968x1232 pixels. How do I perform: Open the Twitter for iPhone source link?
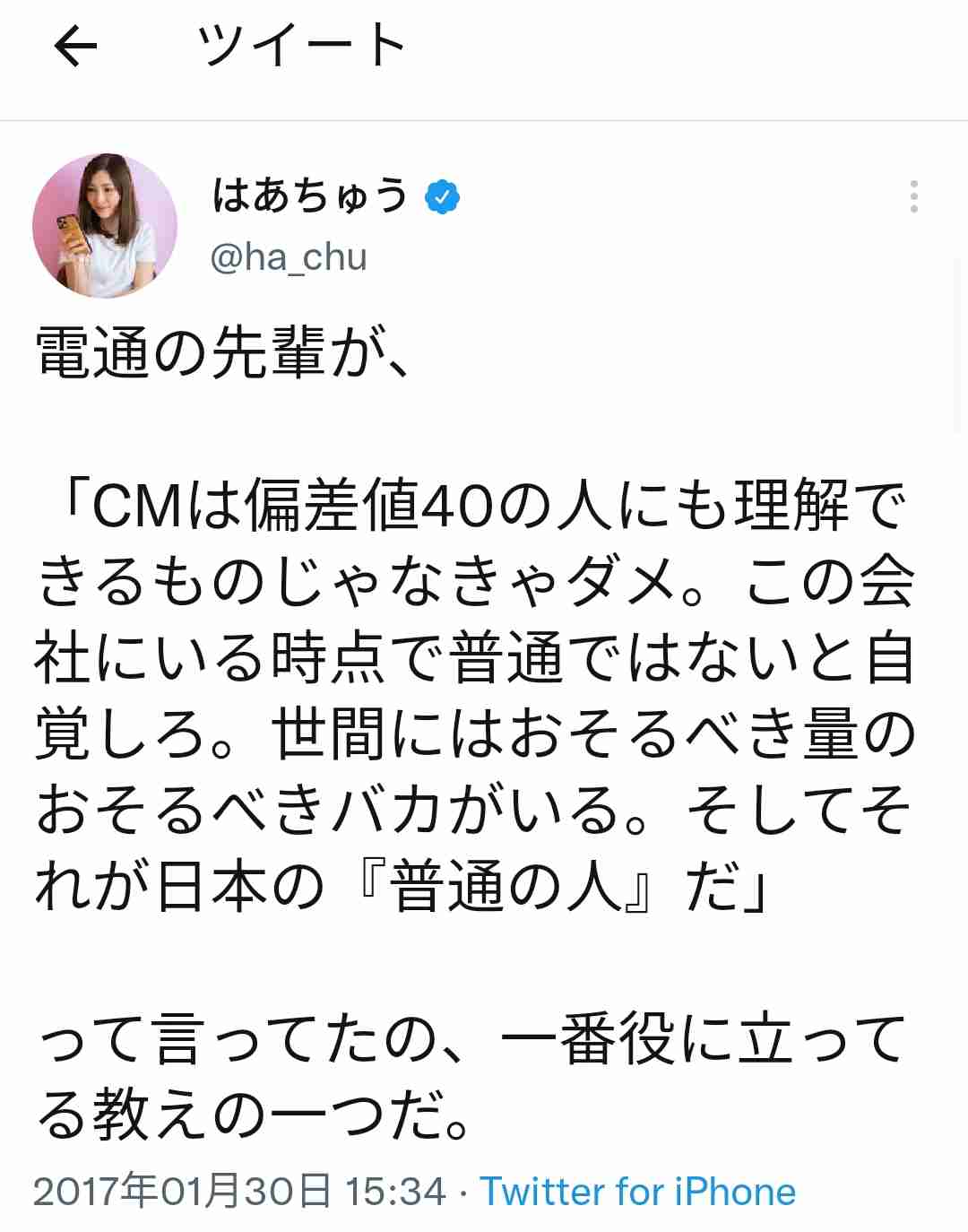coord(638,1192)
